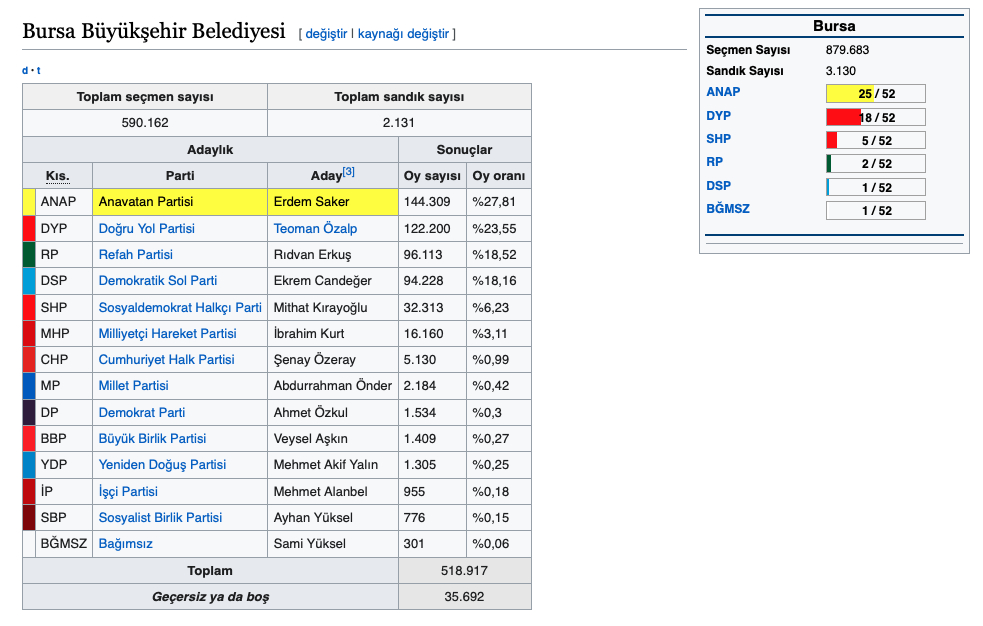Viewport: 983px width, 626px height.
Task: Click the BĞMSZ link in infobox
Action: [727, 209]
